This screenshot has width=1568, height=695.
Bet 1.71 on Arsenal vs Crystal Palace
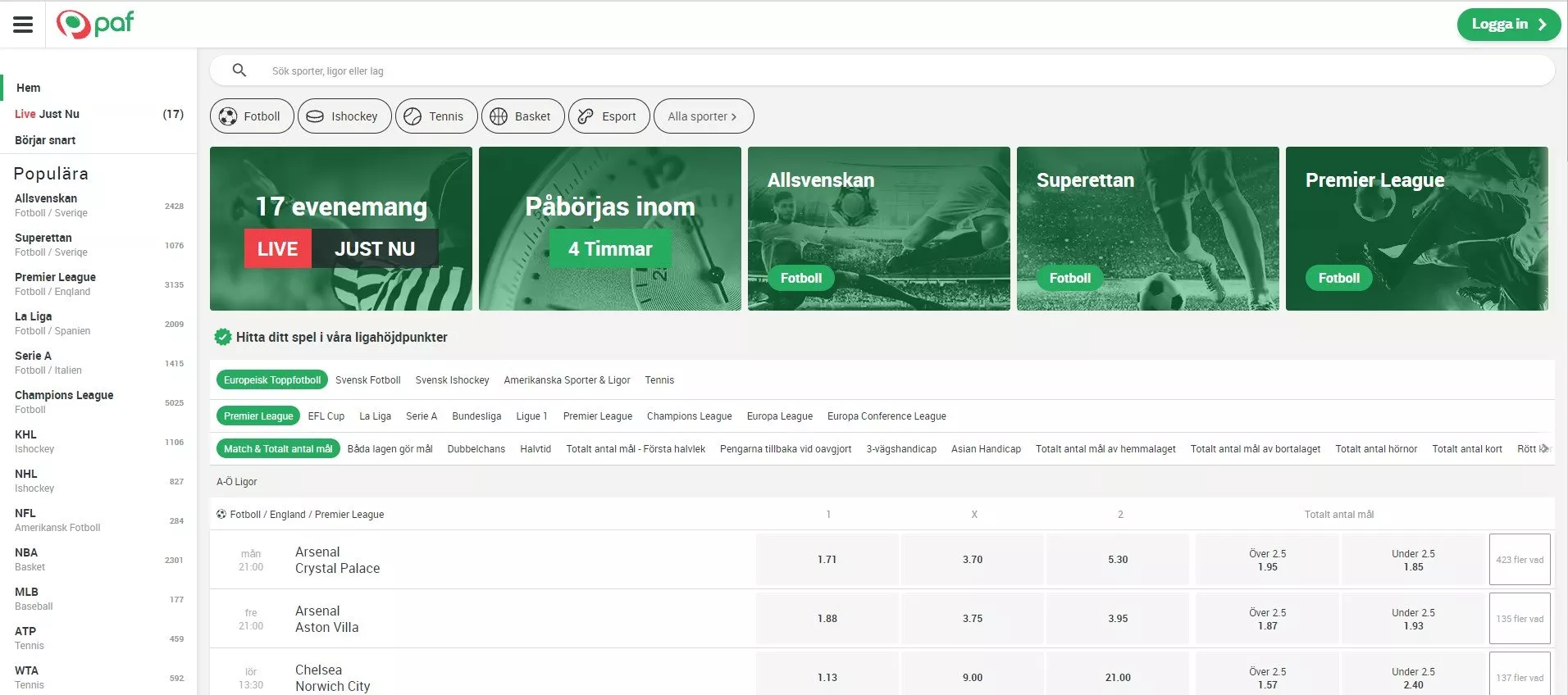(827, 560)
